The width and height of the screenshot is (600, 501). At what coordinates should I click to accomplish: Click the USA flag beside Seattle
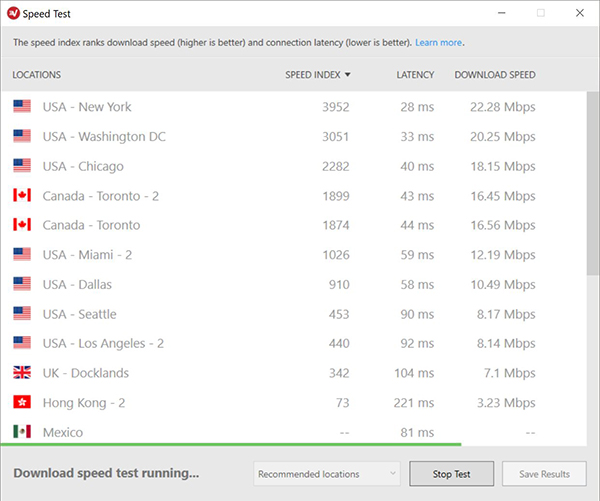click(22, 314)
